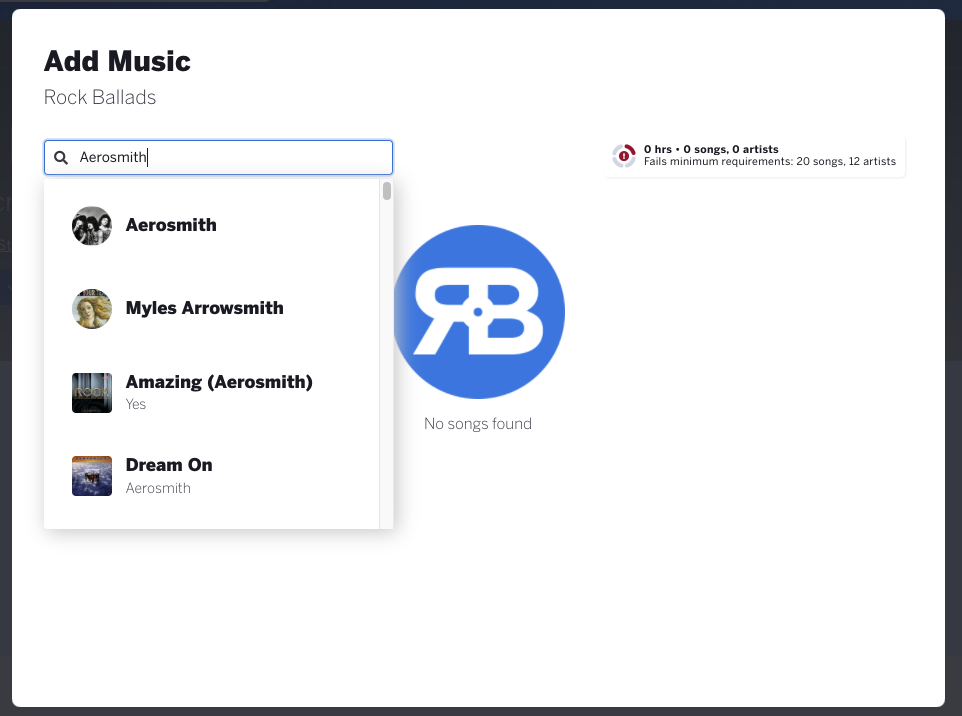Click the blue RB logo placeholder
This screenshot has width=962, height=716.
tap(479, 312)
